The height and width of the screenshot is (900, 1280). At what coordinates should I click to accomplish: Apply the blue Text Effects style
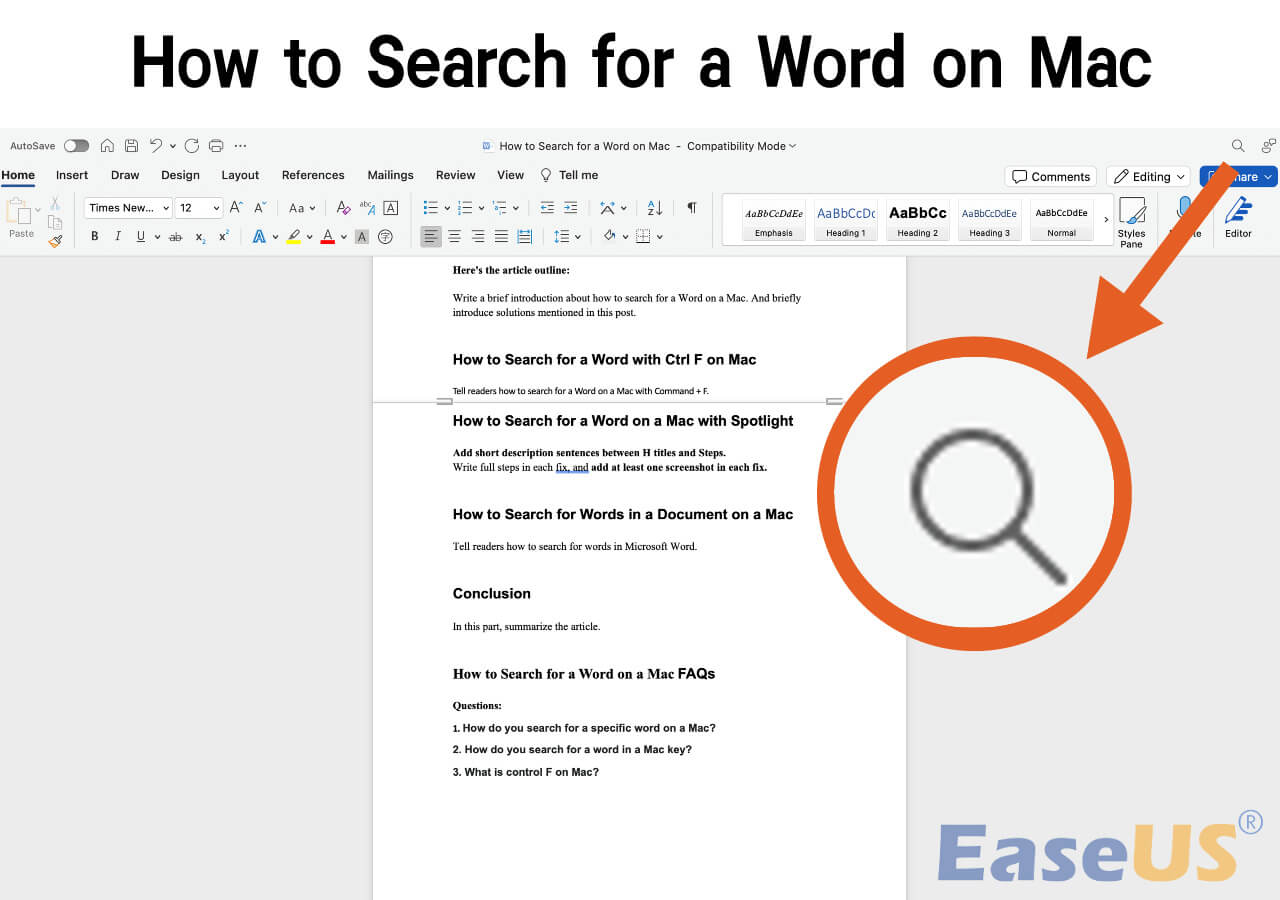[x=259, y=237]
